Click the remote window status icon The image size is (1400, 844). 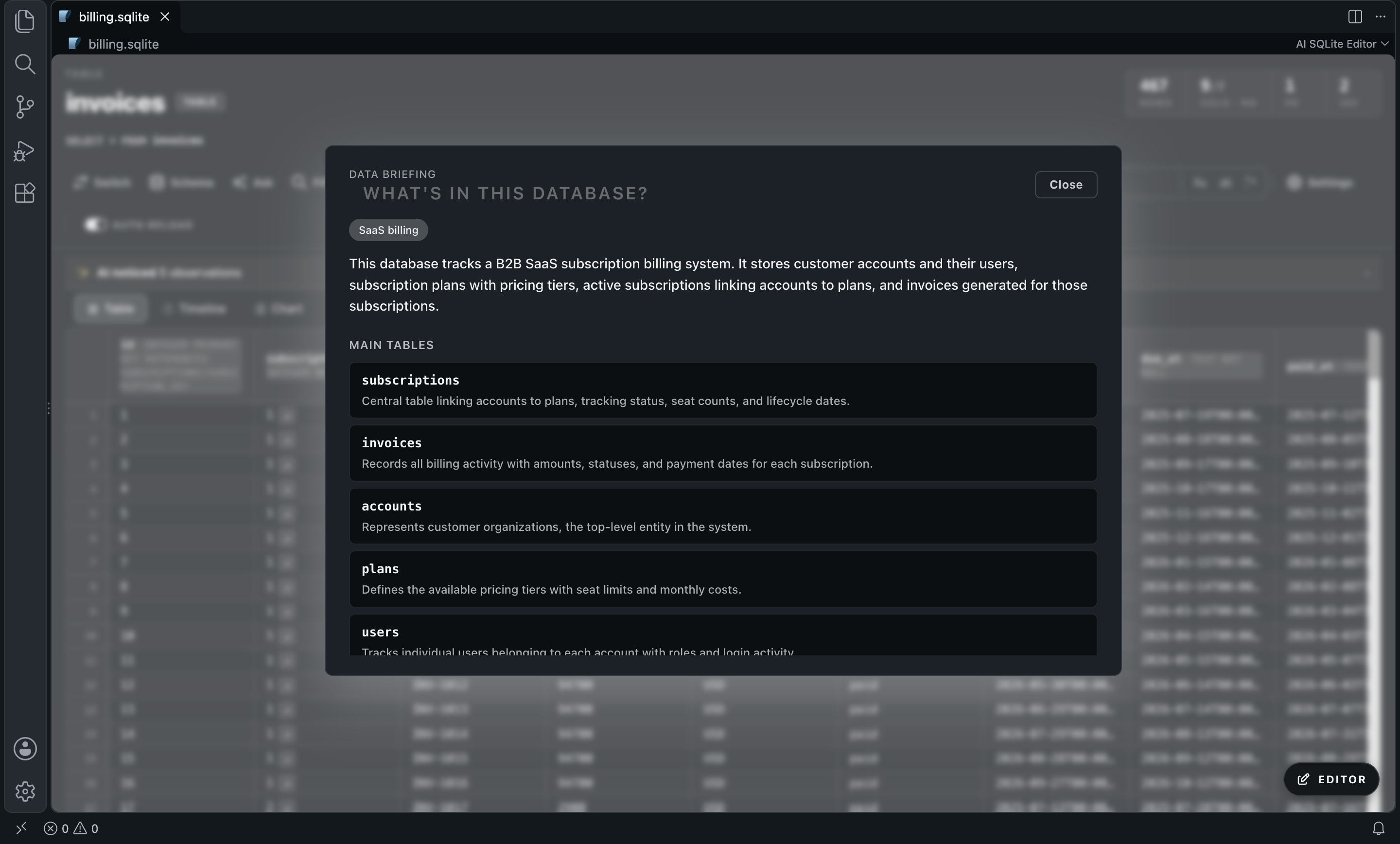click(21, 828)
